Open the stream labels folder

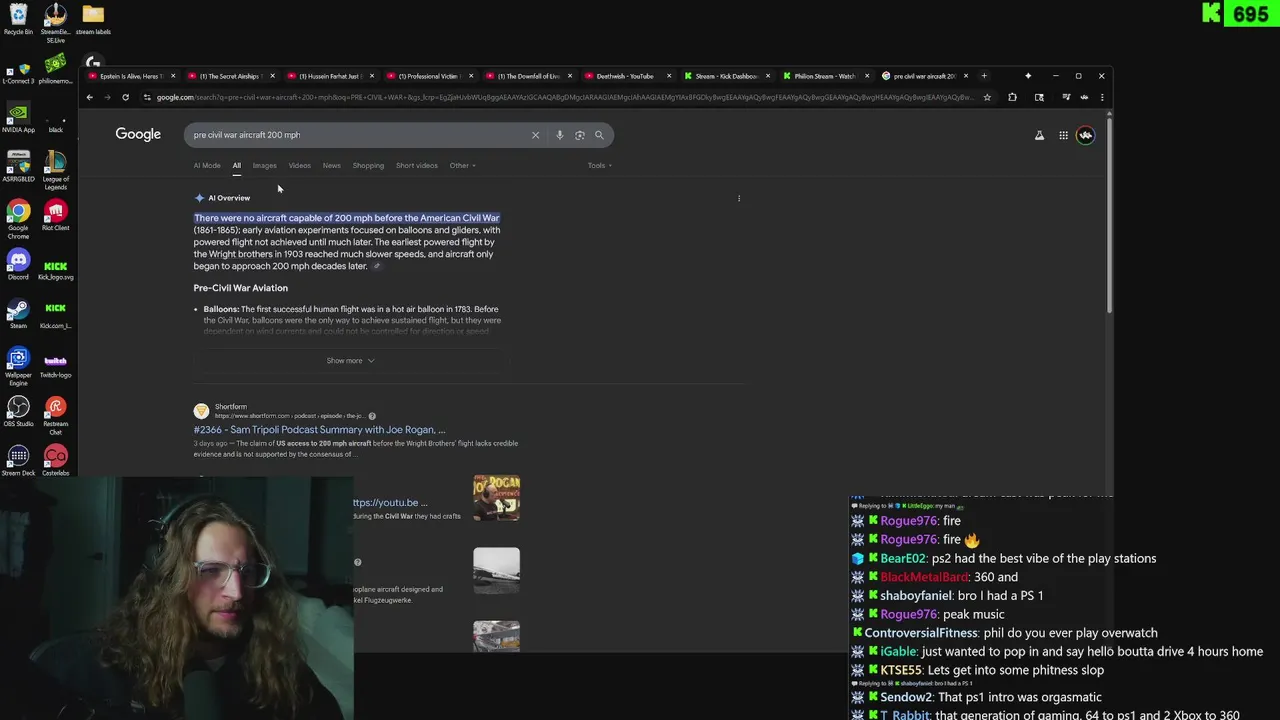(93, 19)
